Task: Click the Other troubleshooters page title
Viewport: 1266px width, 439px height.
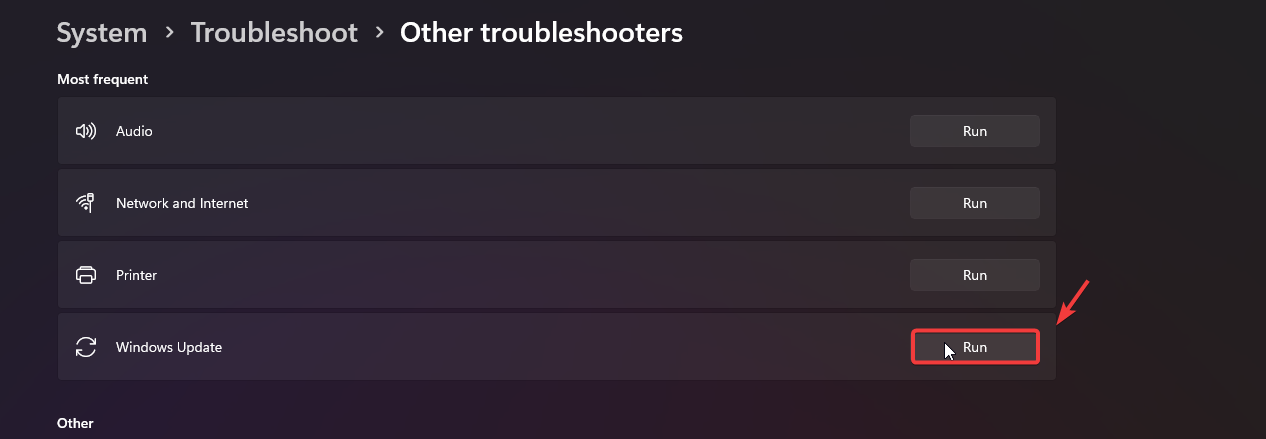Action: pos(541,33)
